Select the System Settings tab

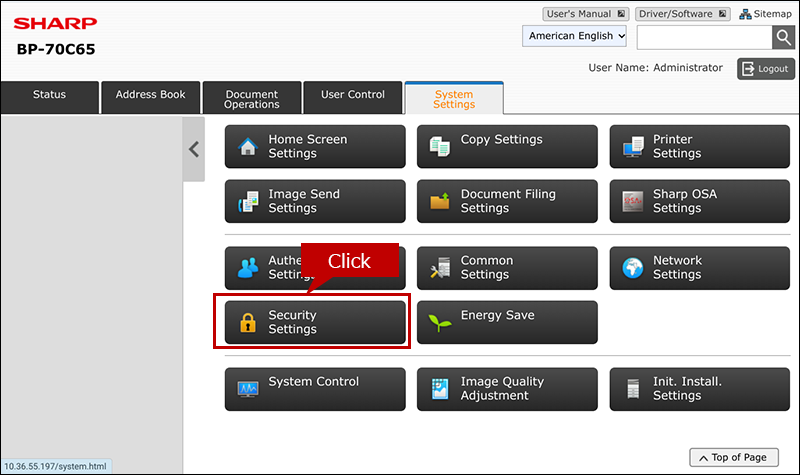(454, 98)
